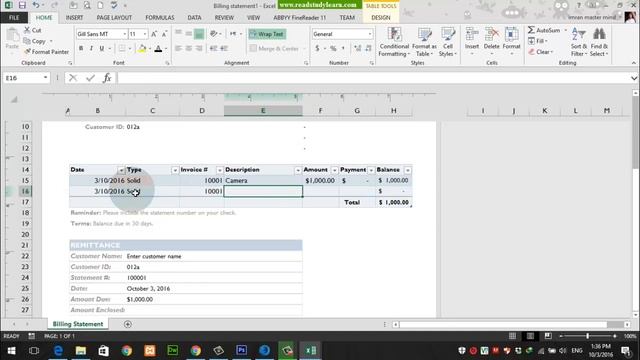
Task: Open Sort & Filter menu
Action: (x=579, y=42)
